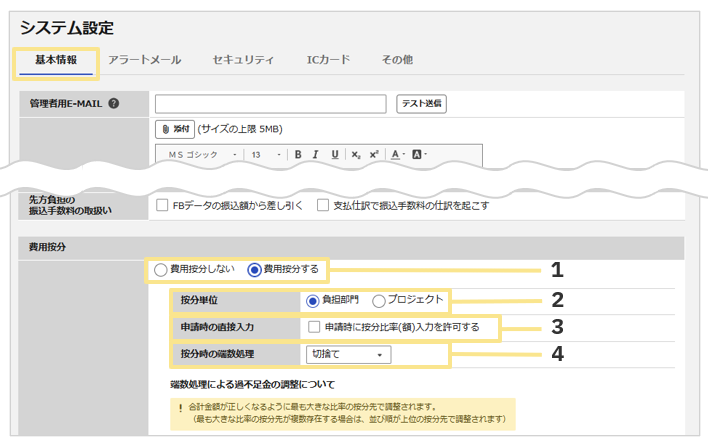Click the 按分時の端数処理 label

[x=217, y=354]
